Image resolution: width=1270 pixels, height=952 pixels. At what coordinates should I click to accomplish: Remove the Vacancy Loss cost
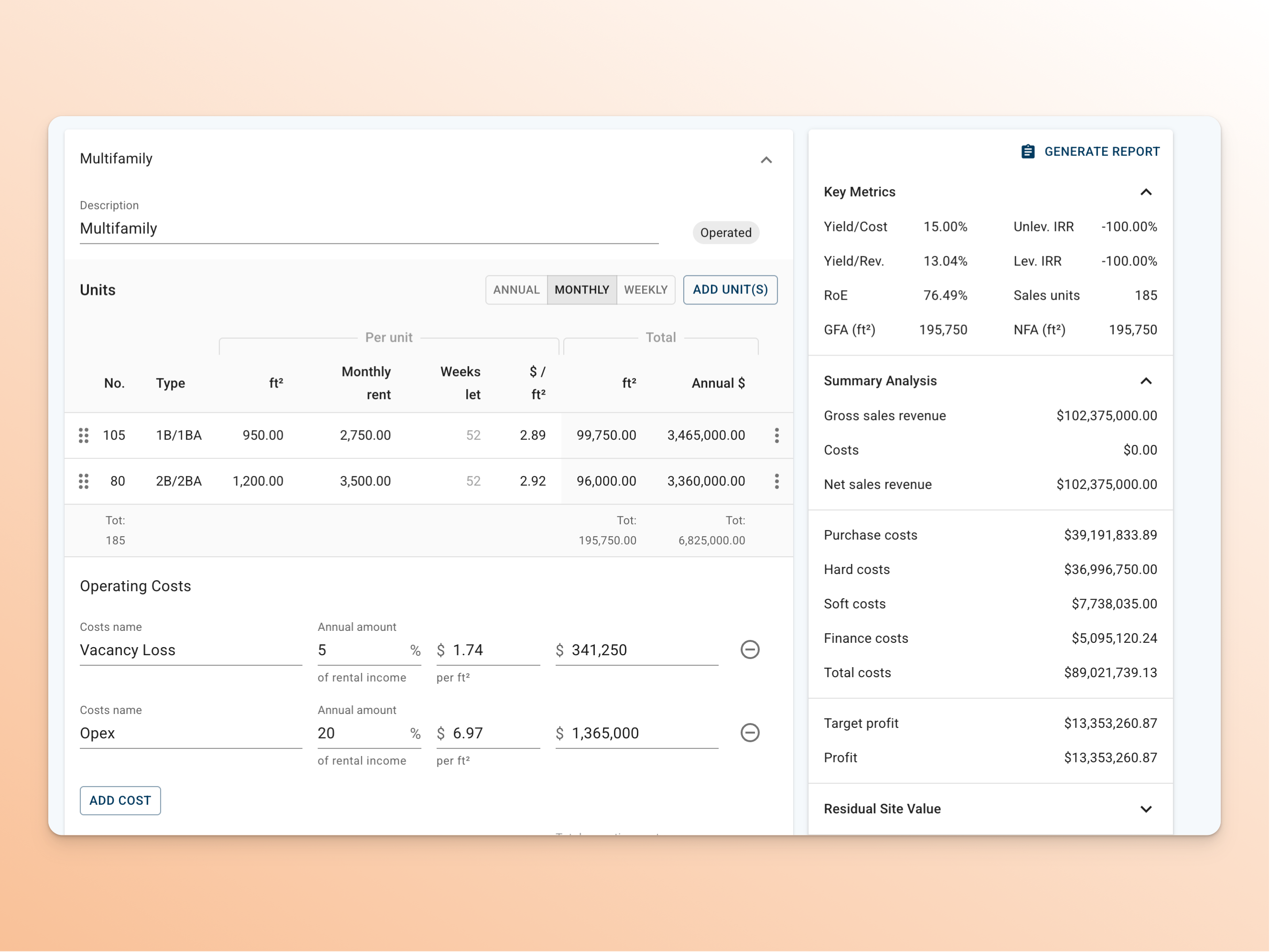point(750,649)
